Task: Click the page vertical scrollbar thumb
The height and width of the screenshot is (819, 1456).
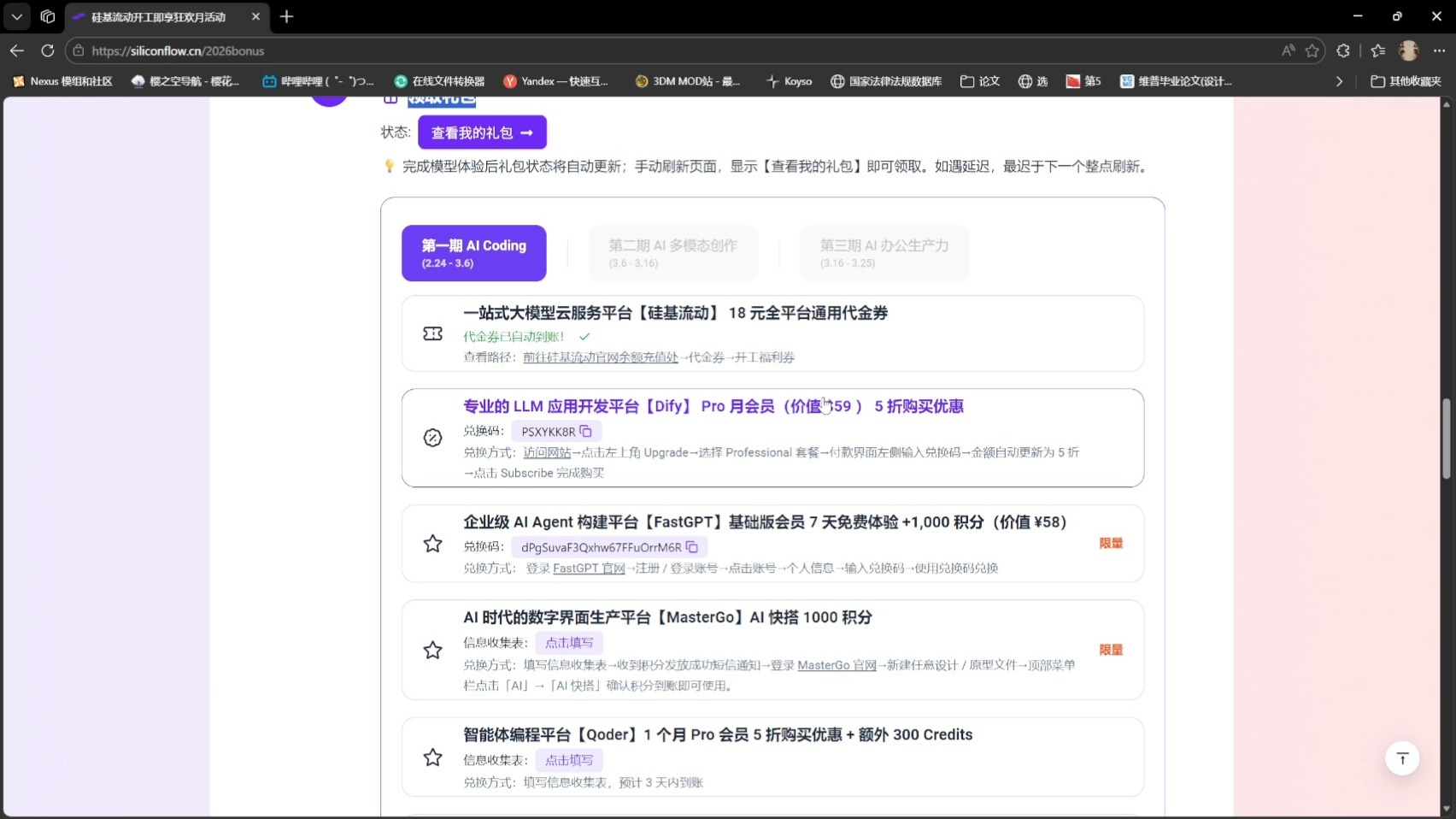Action: 1447,438
